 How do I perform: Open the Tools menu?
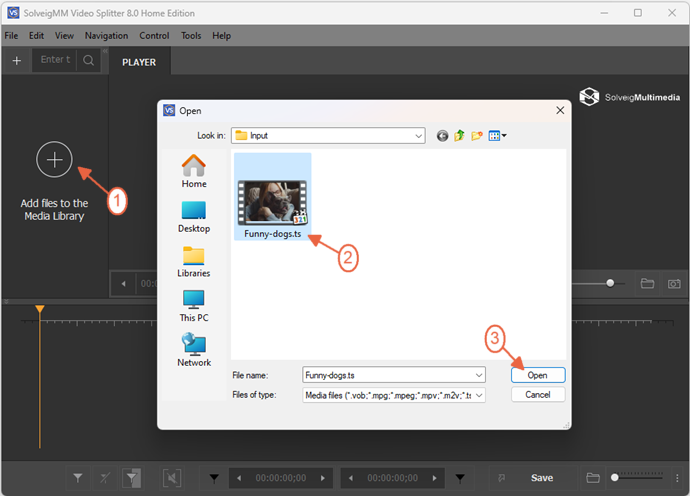tap(191, 36)
